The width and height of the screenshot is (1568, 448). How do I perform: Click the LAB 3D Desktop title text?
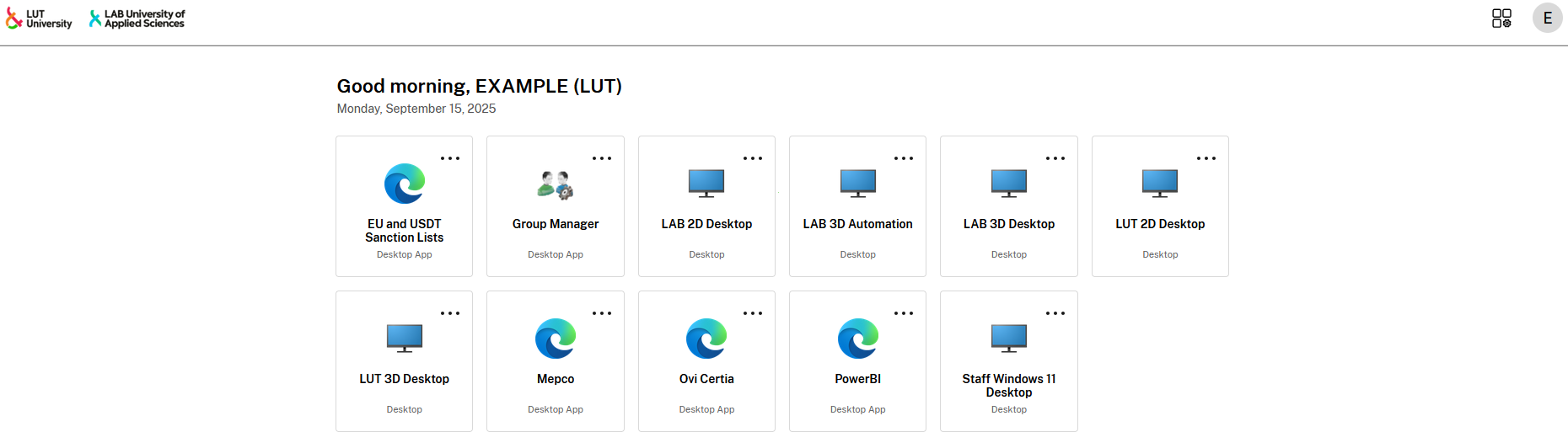1009,224
